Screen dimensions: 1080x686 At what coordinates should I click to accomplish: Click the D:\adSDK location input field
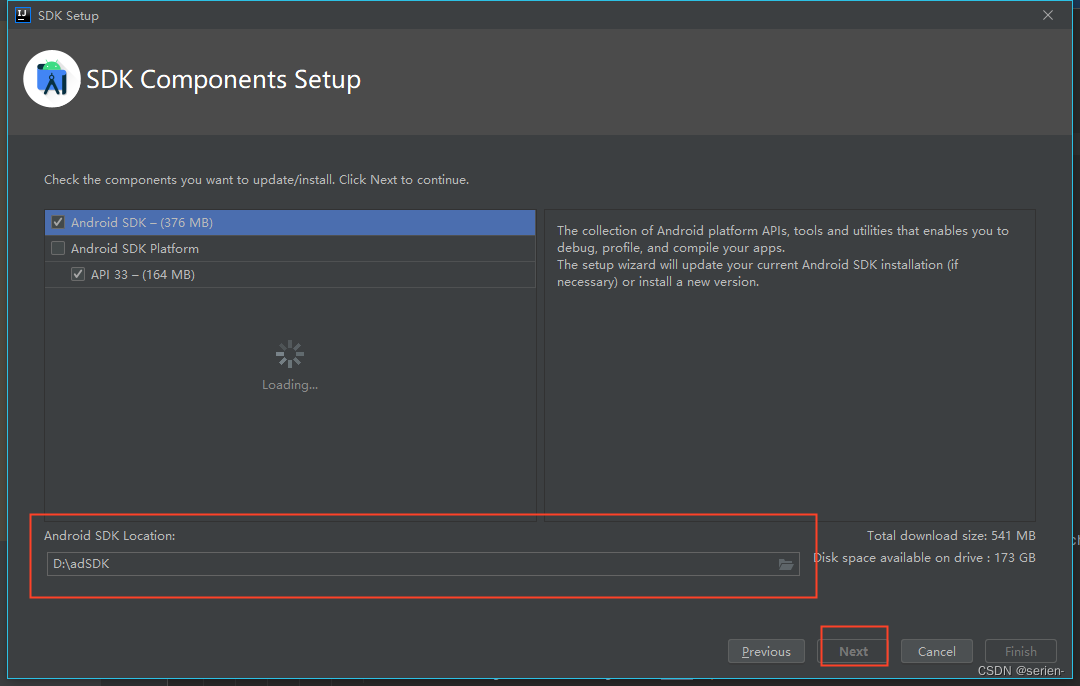coord(423,564)
